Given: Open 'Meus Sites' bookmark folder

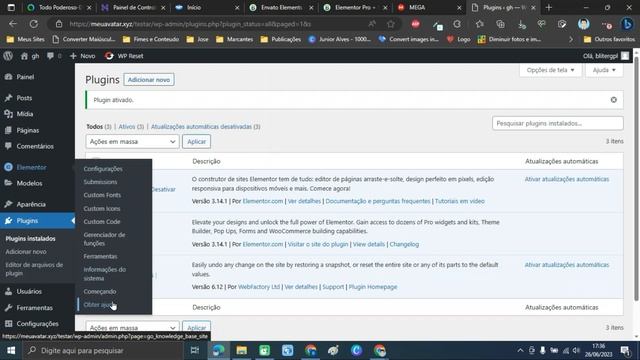Looking at the screenshot, I should 26,39.
